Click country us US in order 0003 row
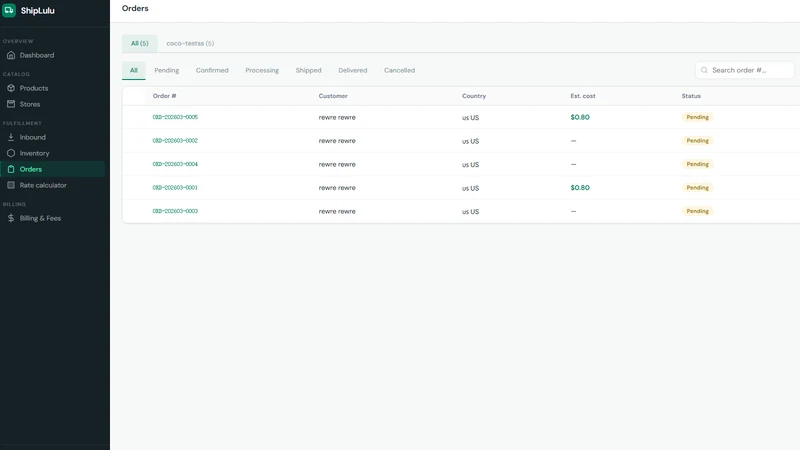 coord(470,212)
